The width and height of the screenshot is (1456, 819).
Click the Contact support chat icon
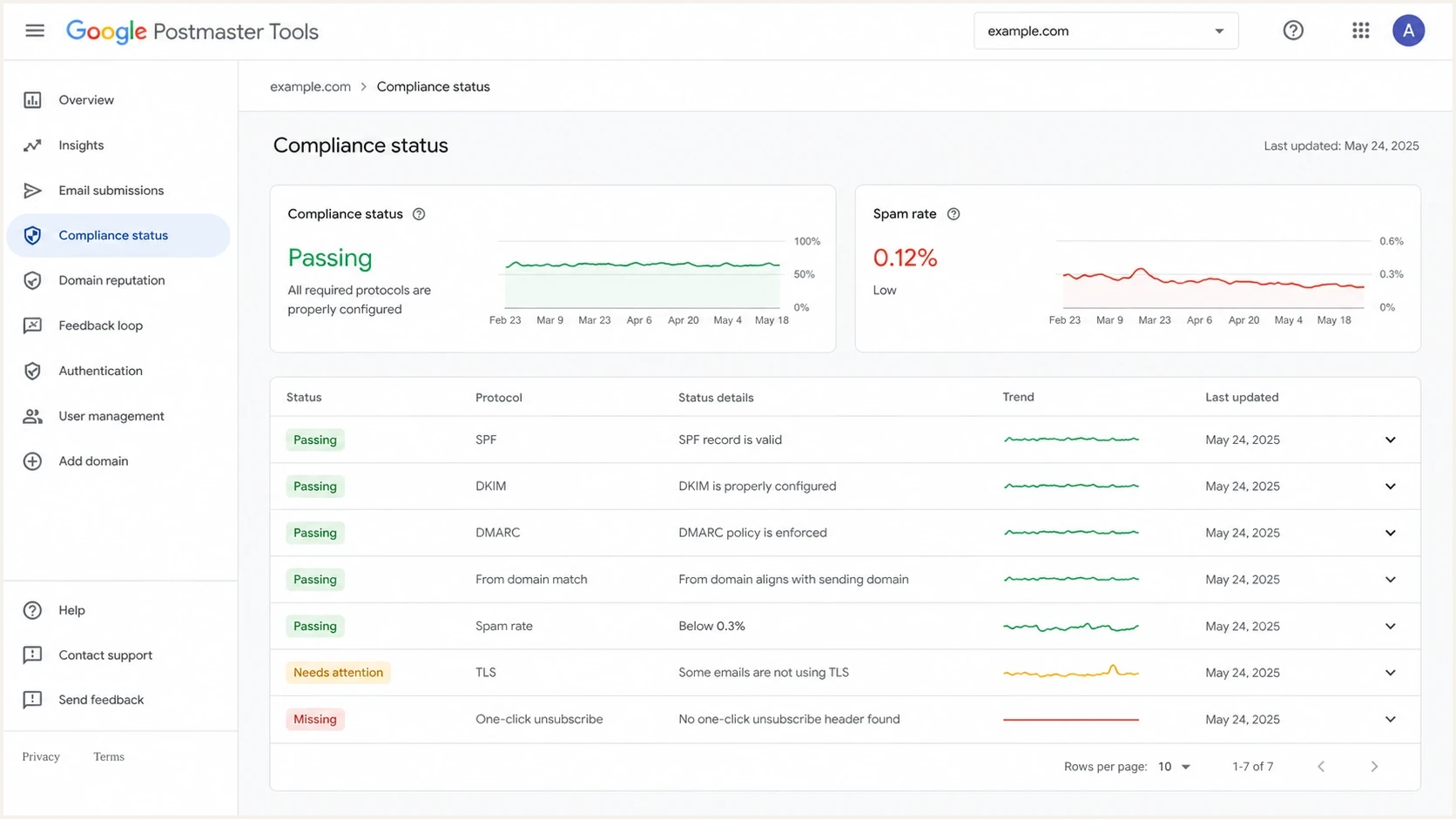click(x=32, y=655)
